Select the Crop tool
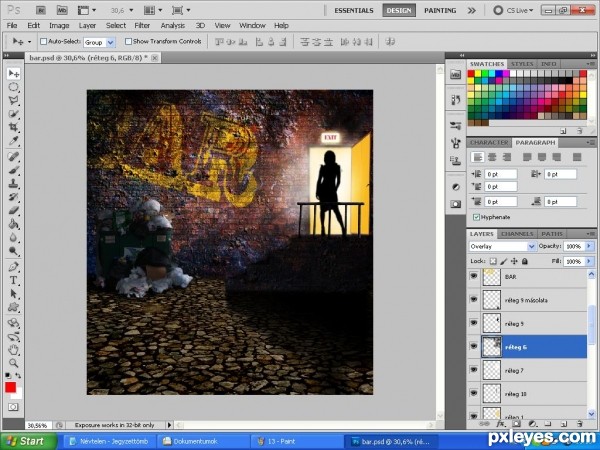 click(13, 127)
